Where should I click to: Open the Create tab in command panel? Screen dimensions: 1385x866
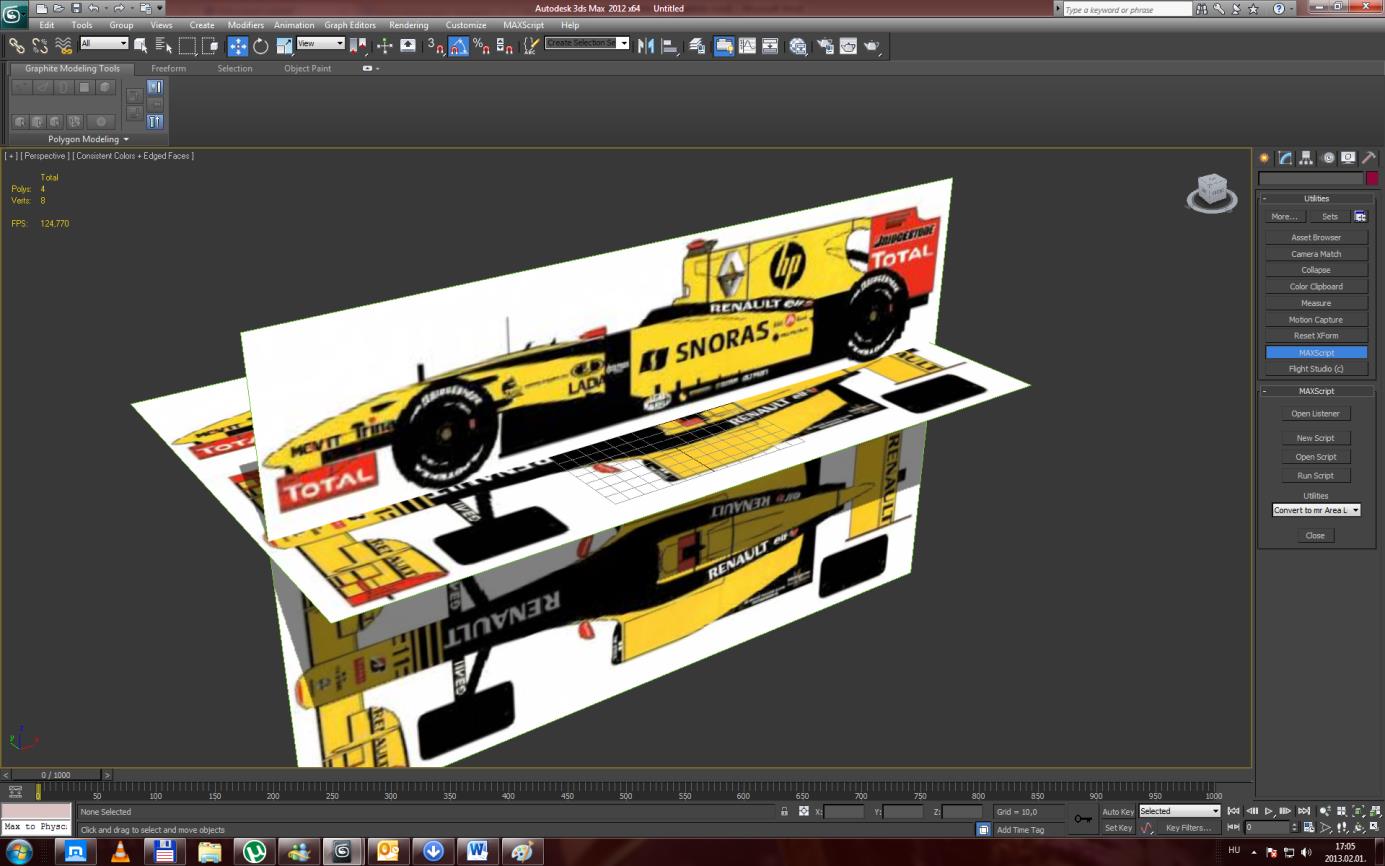tap(1264, 158)
